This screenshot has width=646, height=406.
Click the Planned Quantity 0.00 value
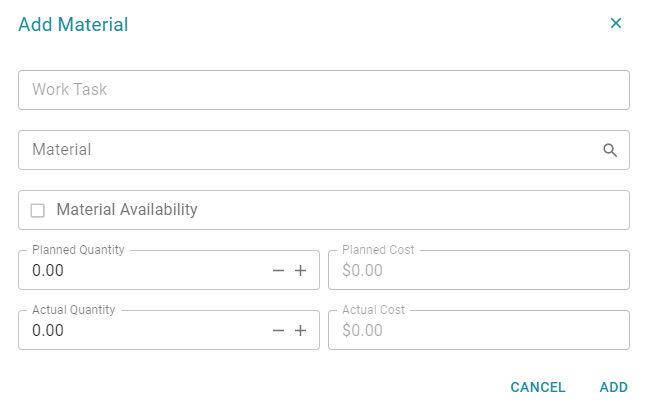pos(48,271)
